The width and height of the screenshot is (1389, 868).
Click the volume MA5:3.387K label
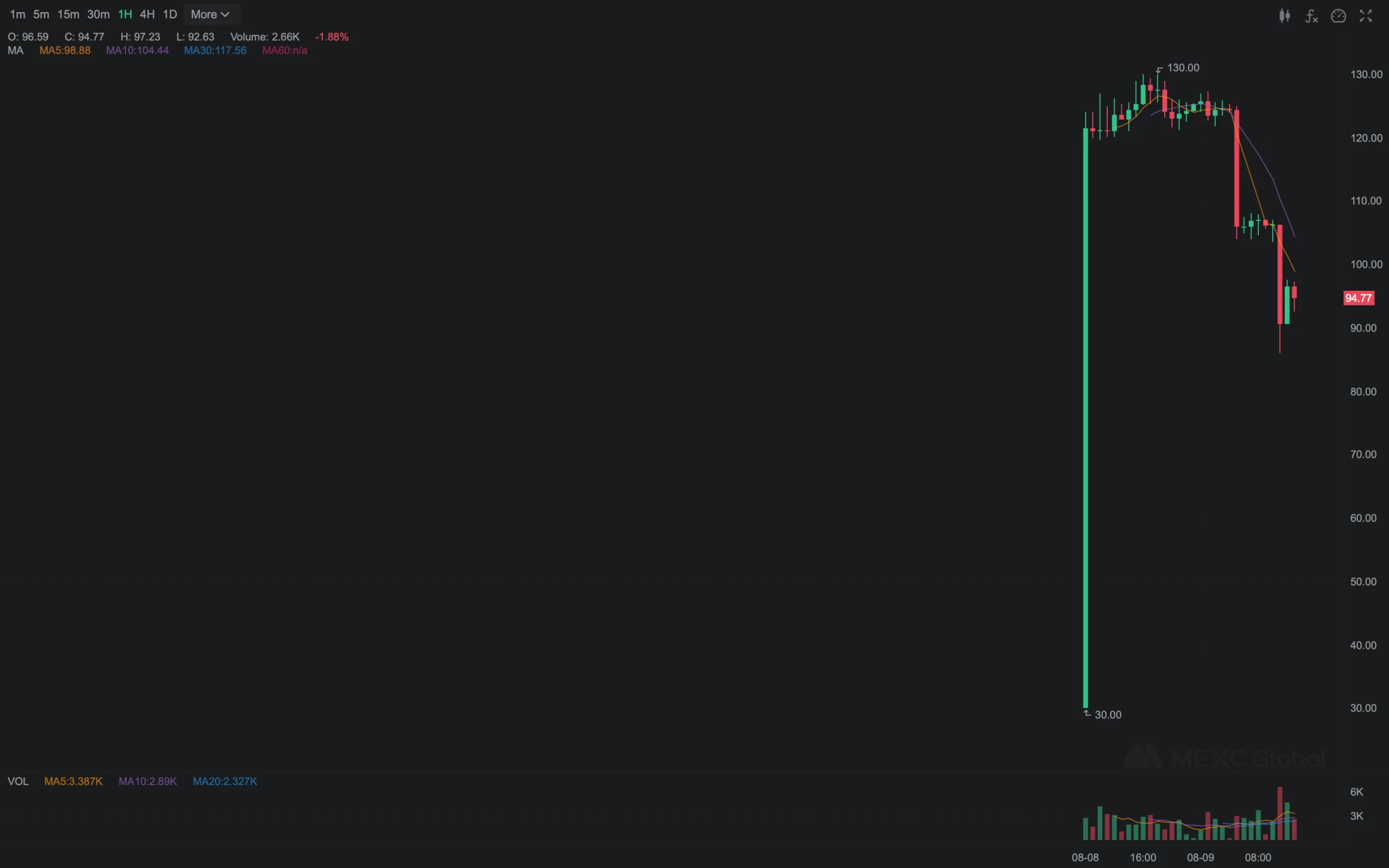[73, 781]
